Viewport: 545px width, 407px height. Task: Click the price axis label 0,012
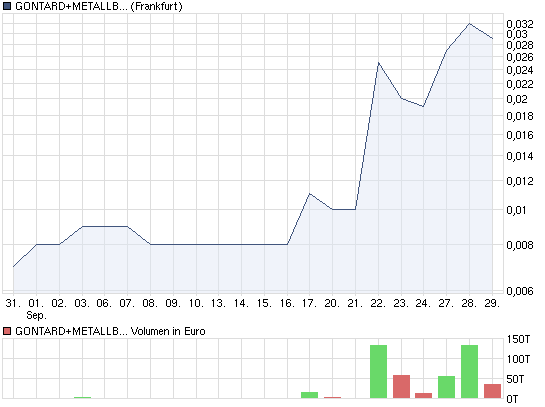coord(520,181)
